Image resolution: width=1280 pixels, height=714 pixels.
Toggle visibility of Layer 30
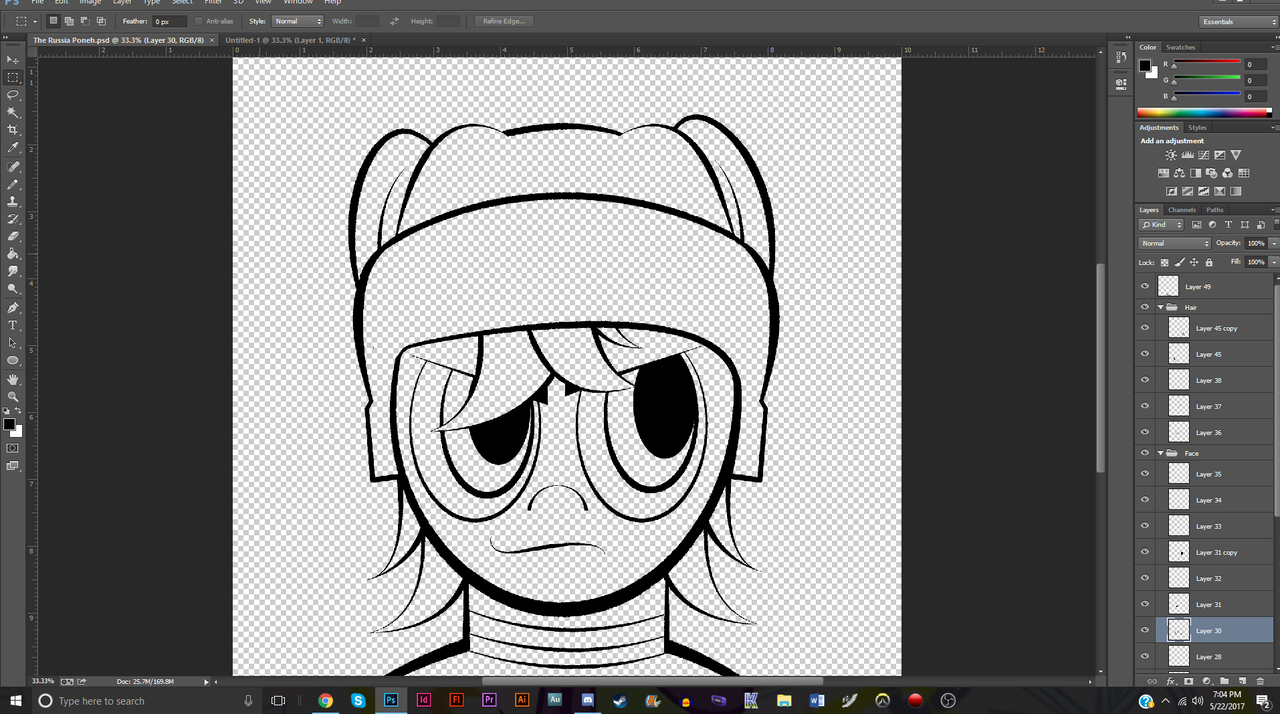coord(1145,630)
